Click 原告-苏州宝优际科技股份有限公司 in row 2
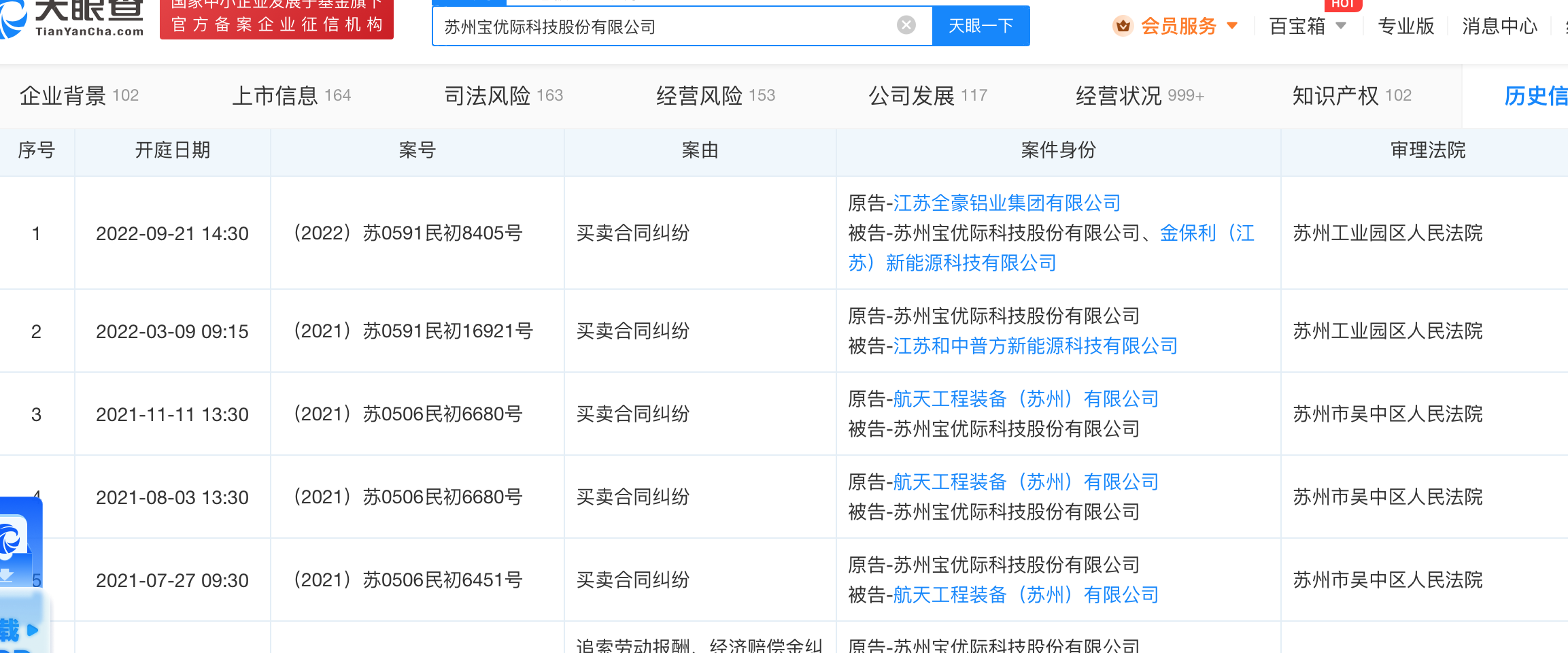The height and width of the screenshot is (653, 1568). coord(994,316)
